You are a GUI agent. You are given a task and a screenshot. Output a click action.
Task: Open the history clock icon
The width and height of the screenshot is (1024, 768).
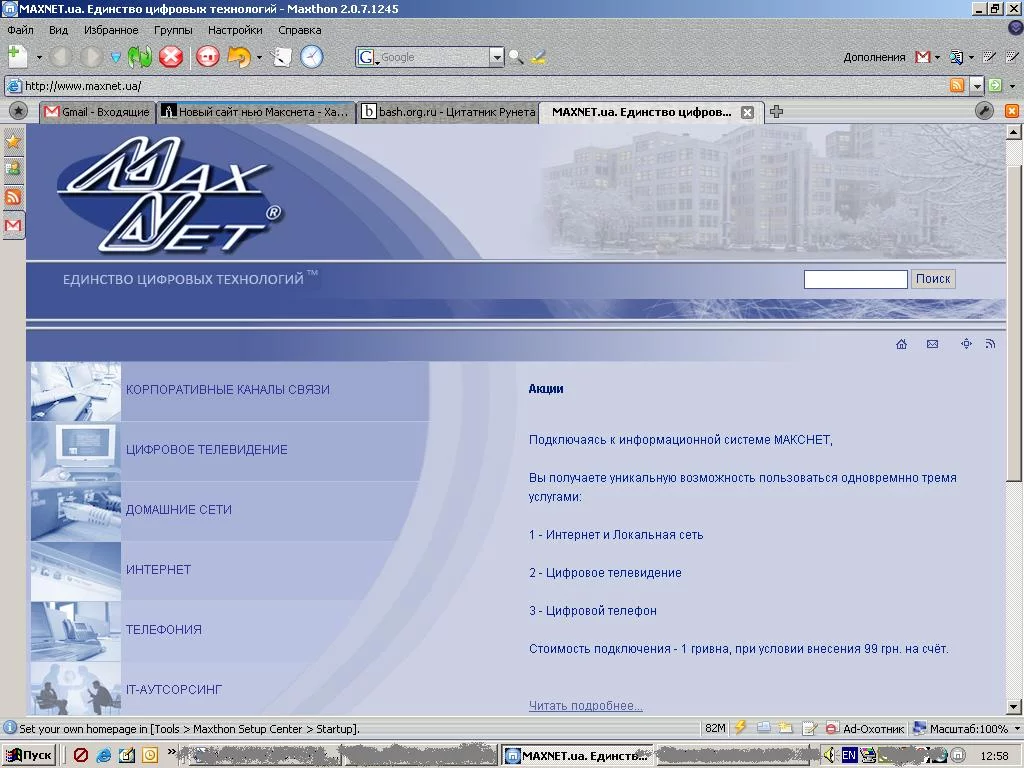tap(312, 57)
